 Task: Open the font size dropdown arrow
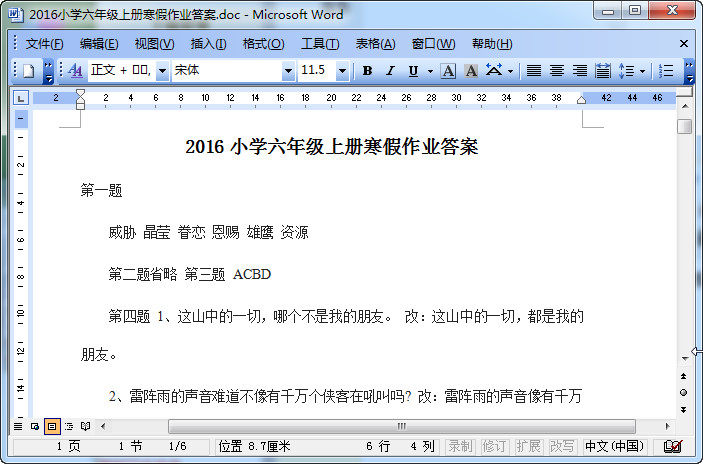click(x=343, y=71)
